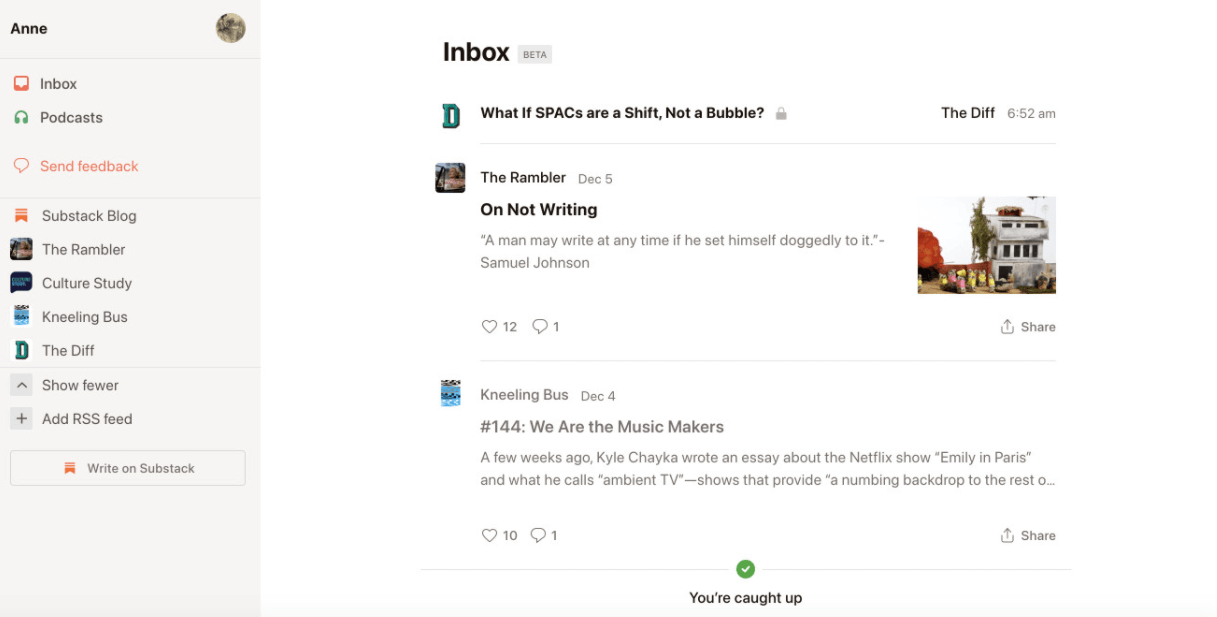1217x617 pixels.
Task: Click the Kneeling Bus author name in feed
Action: point(524,394)
